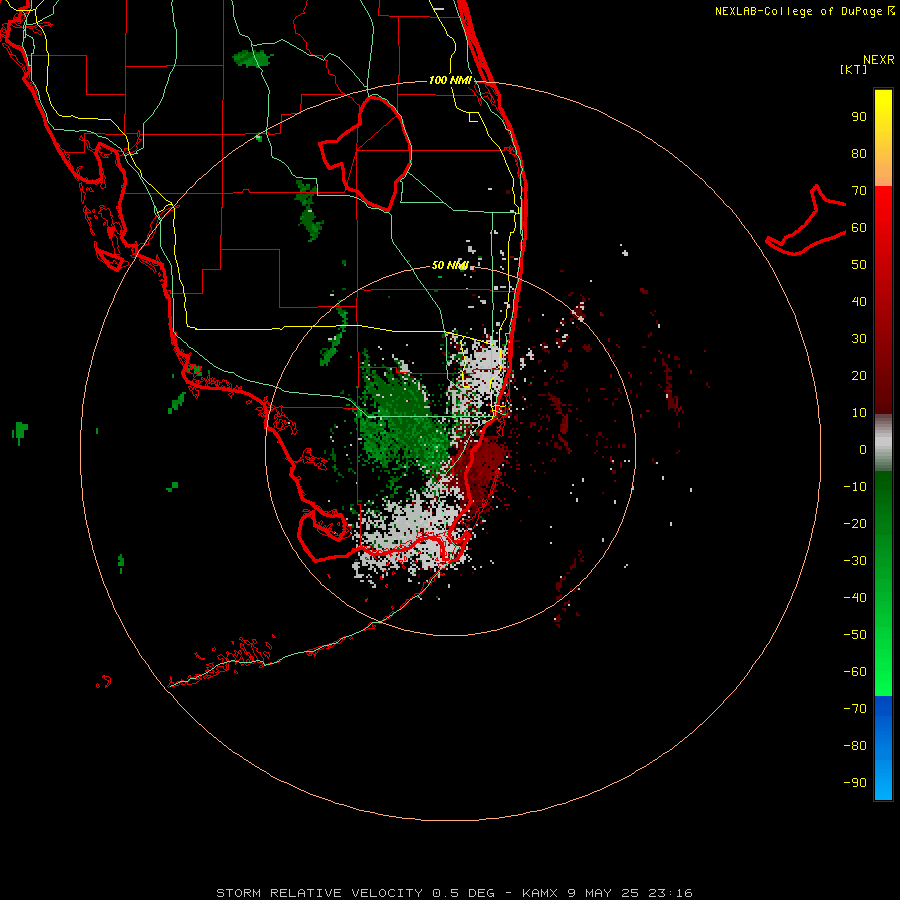Click the -20 scale value

[x=855, y=523]
